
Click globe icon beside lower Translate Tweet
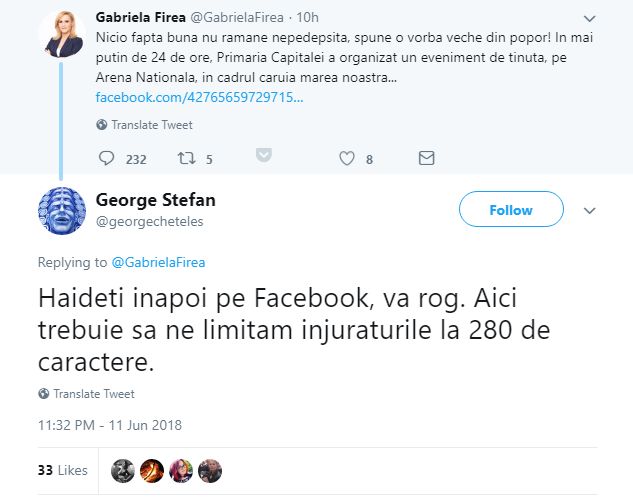coord(44,394)
